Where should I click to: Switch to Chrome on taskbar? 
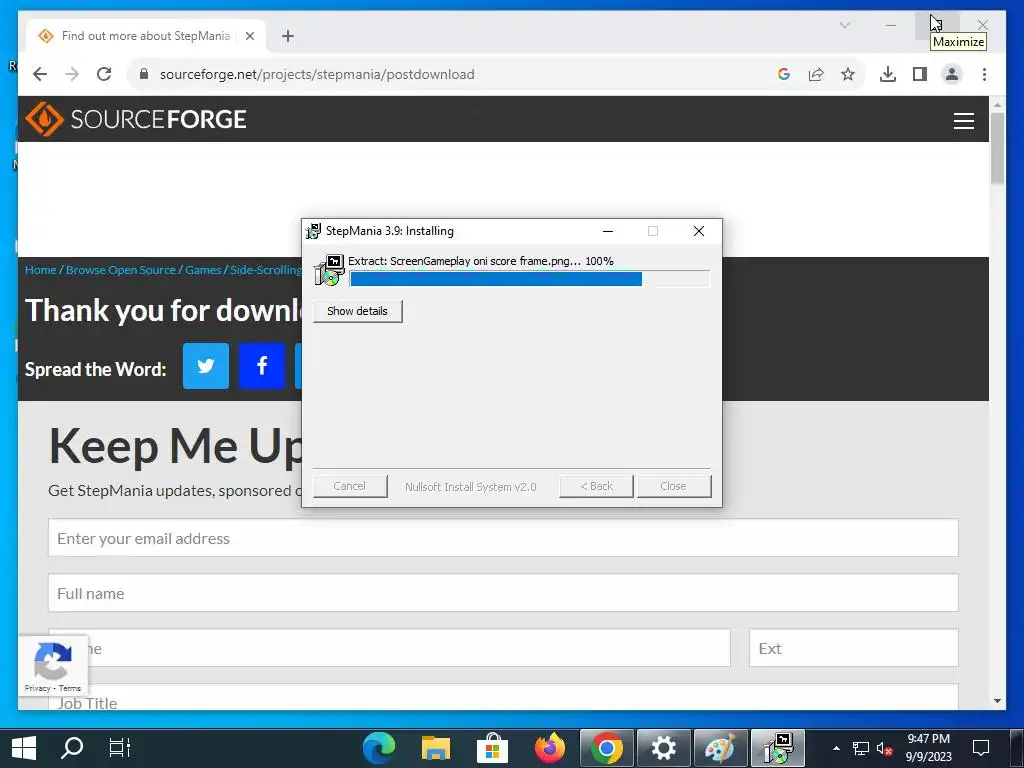(606, 748)
